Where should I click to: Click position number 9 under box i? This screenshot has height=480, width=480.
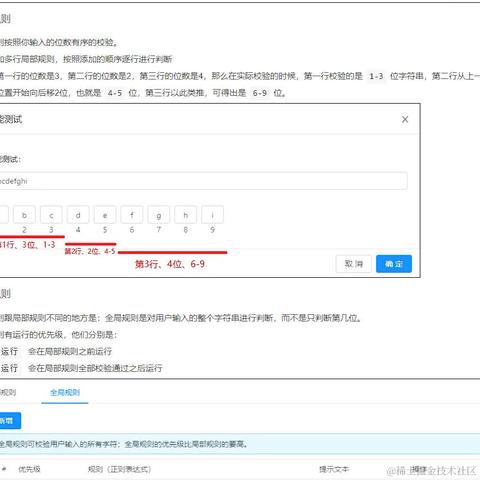point(212,230)
